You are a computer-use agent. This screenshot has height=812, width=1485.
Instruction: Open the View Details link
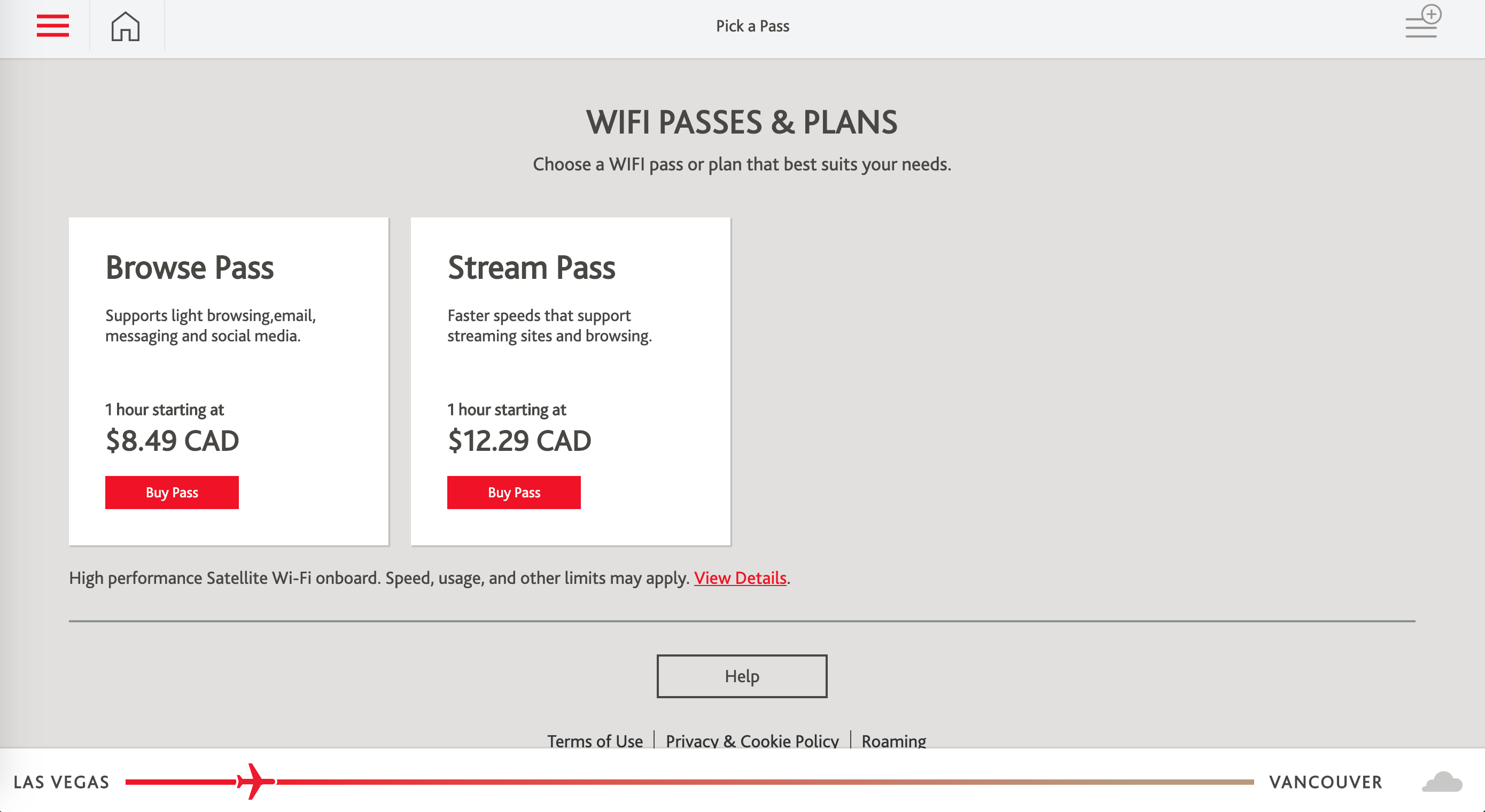(x=740, y=577)
